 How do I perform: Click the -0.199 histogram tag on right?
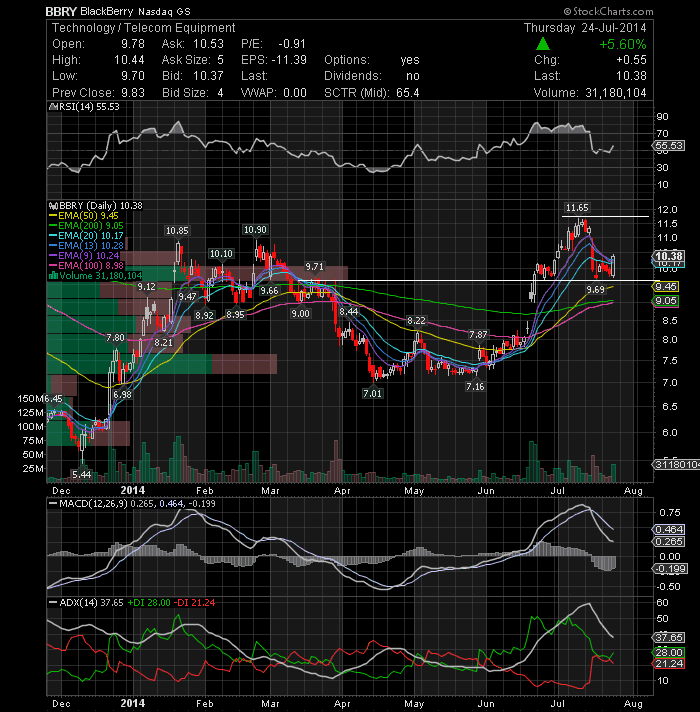coord(670,569)
